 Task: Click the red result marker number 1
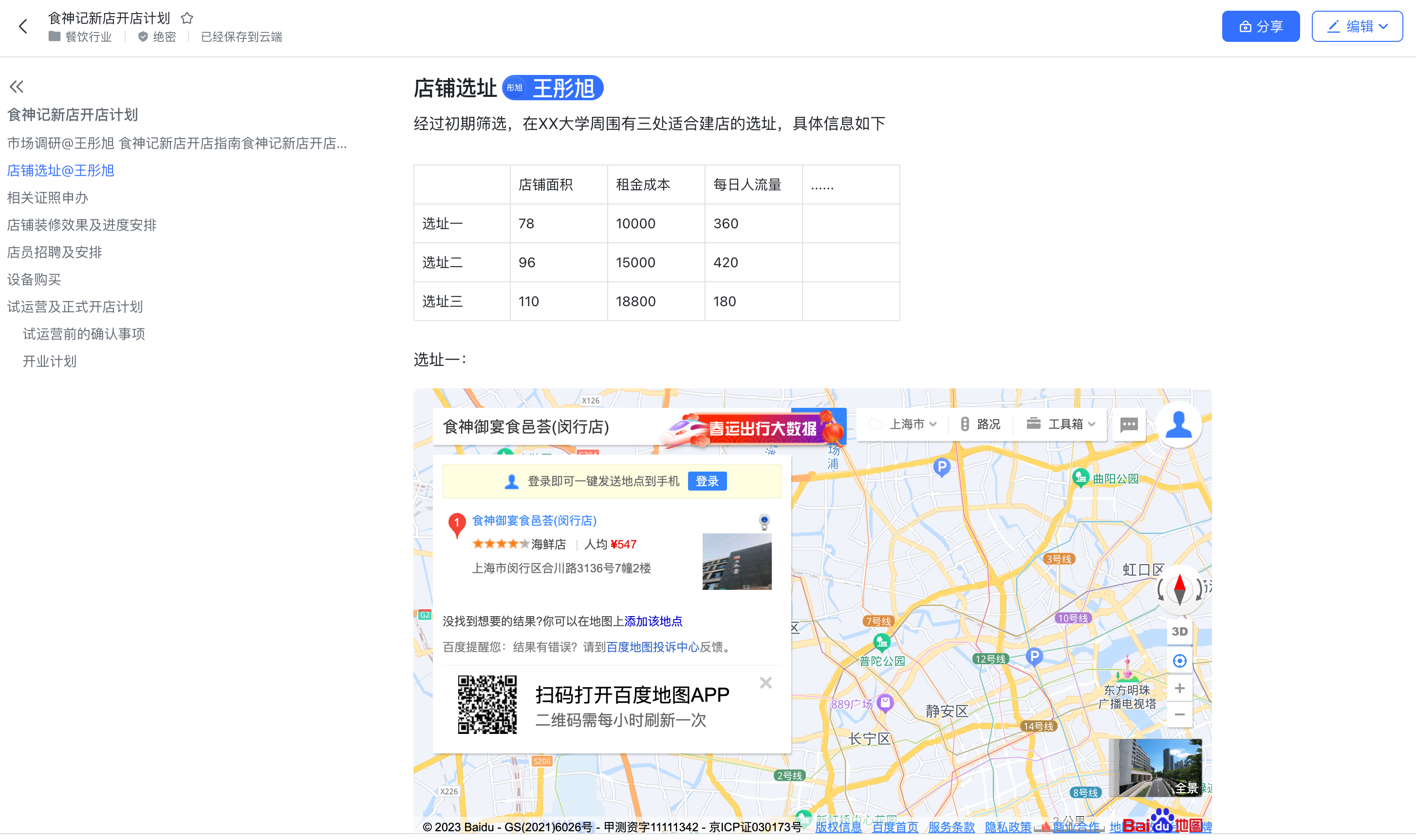pos(456,525)
